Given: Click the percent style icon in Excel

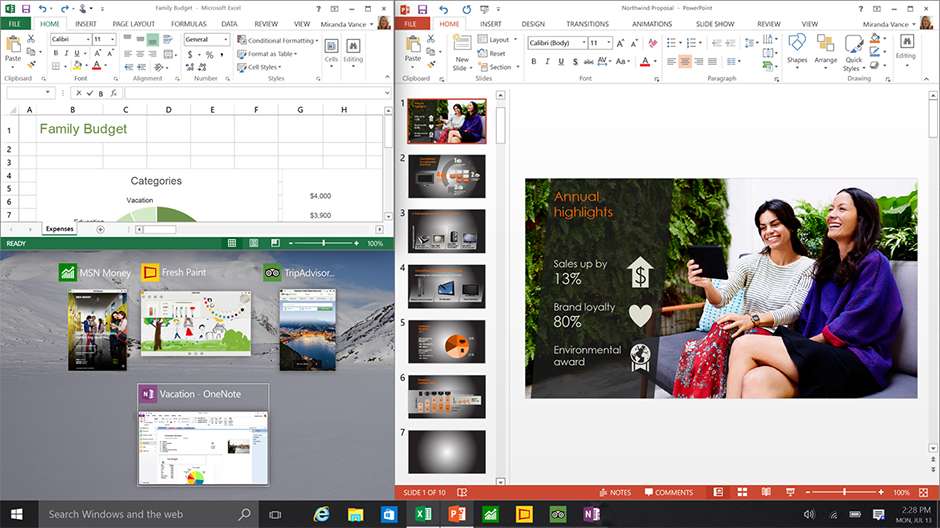Looking at the screenshot, I should point(209,55).
